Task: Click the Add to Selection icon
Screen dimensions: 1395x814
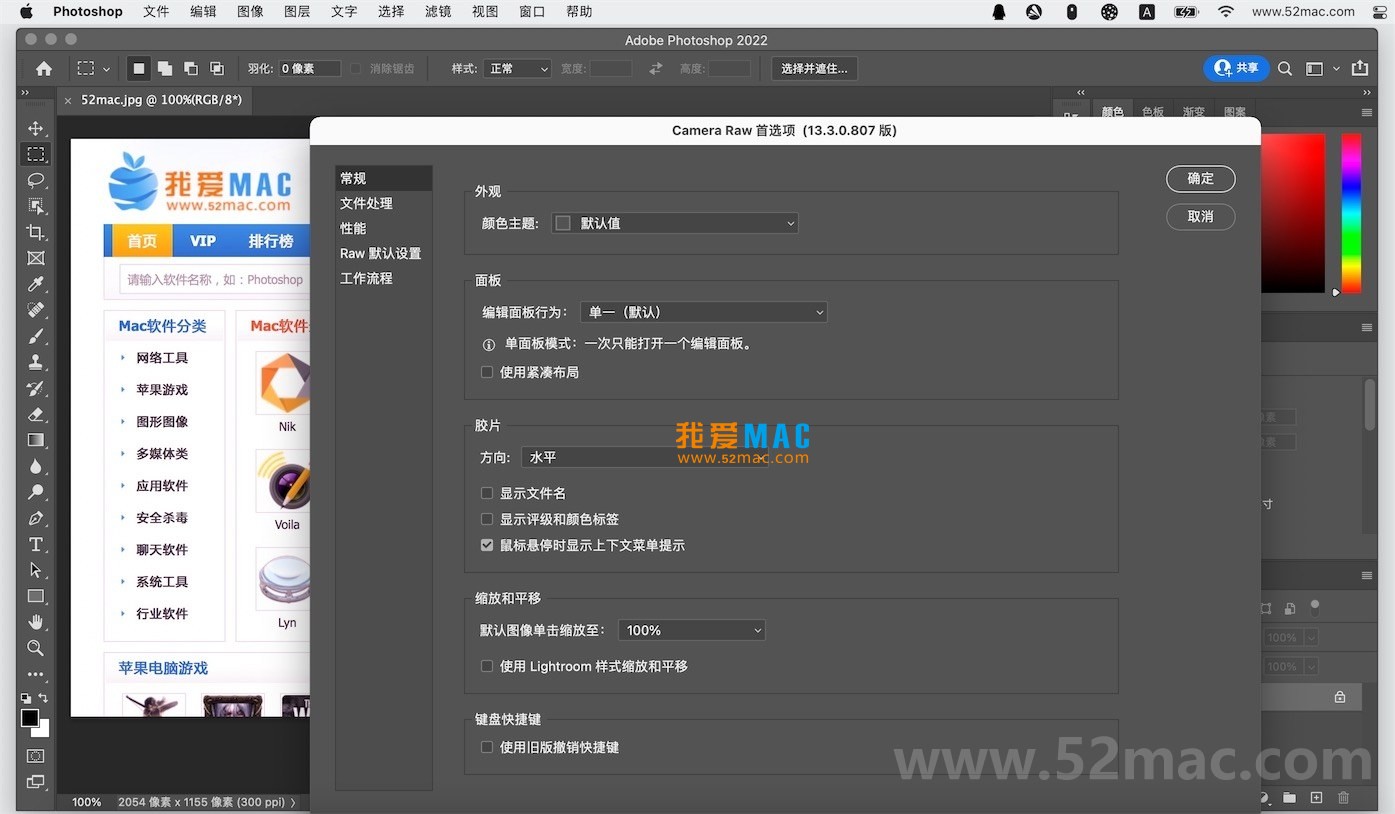Action: (x=164, y=69)
